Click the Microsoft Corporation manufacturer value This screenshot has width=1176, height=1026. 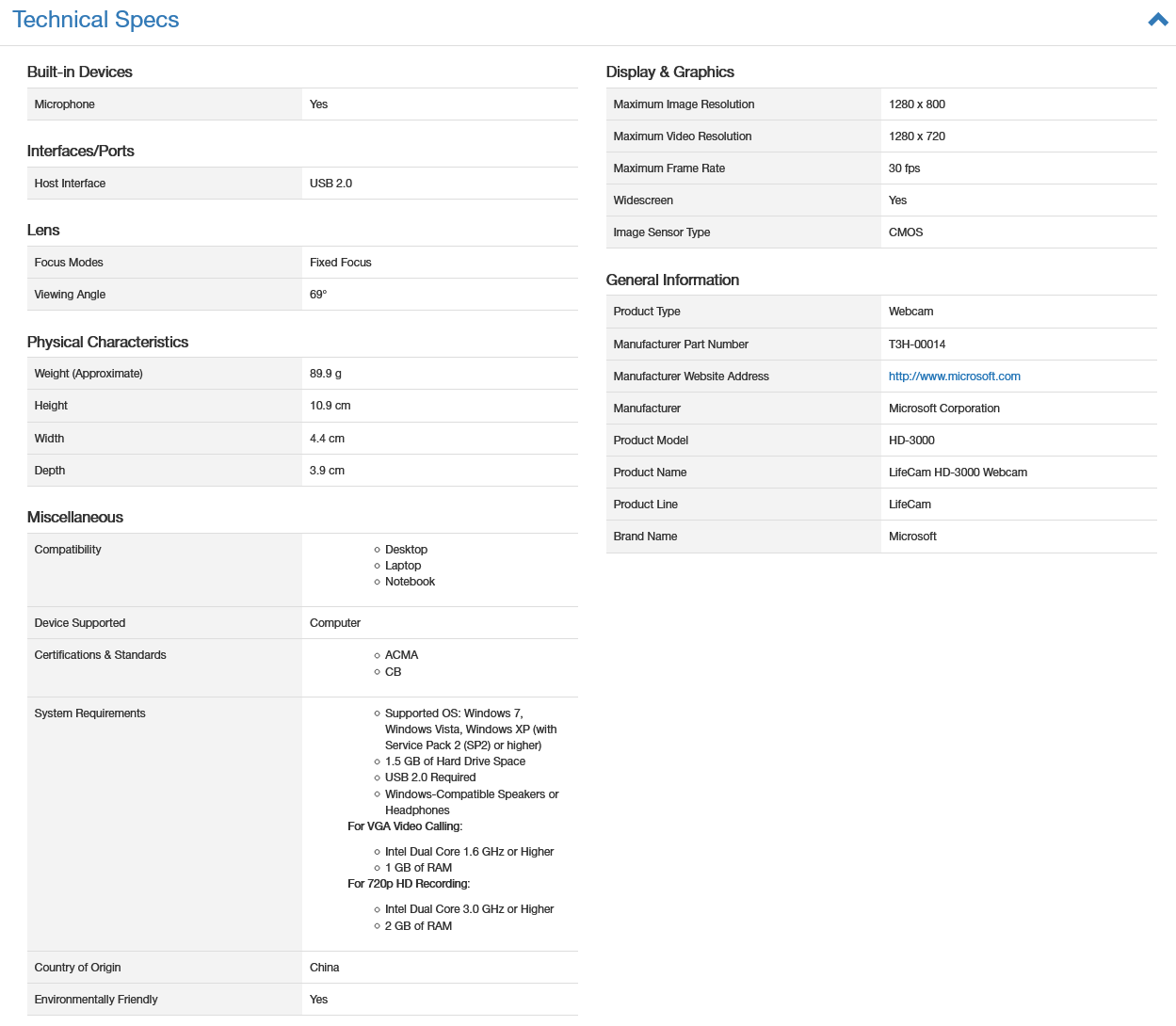pos(943,409)
